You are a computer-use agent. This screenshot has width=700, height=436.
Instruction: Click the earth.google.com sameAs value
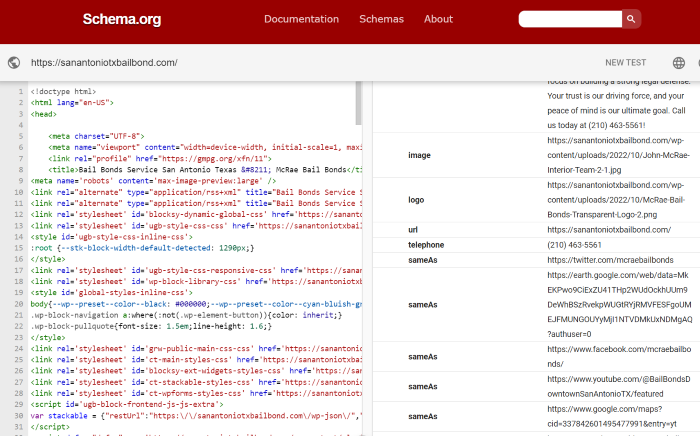click(x=620, y=305)
